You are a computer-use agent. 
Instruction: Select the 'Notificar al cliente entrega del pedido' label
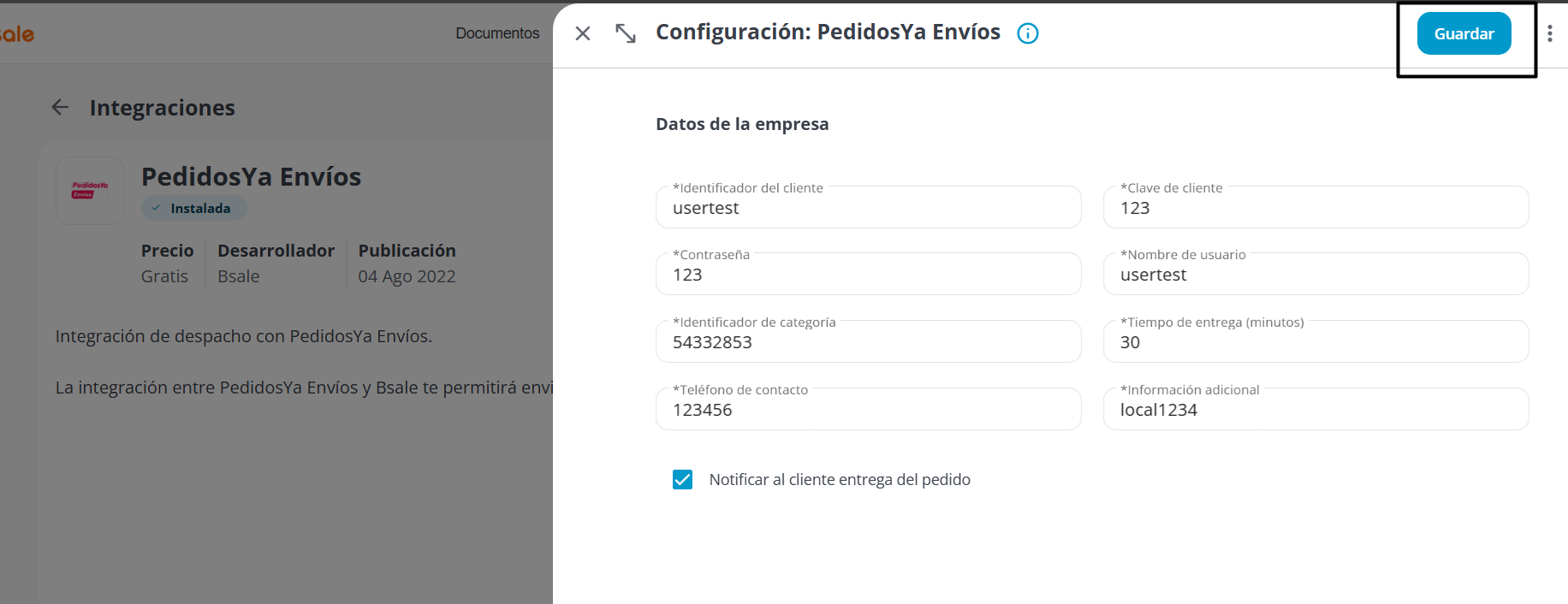pos(840,480)
